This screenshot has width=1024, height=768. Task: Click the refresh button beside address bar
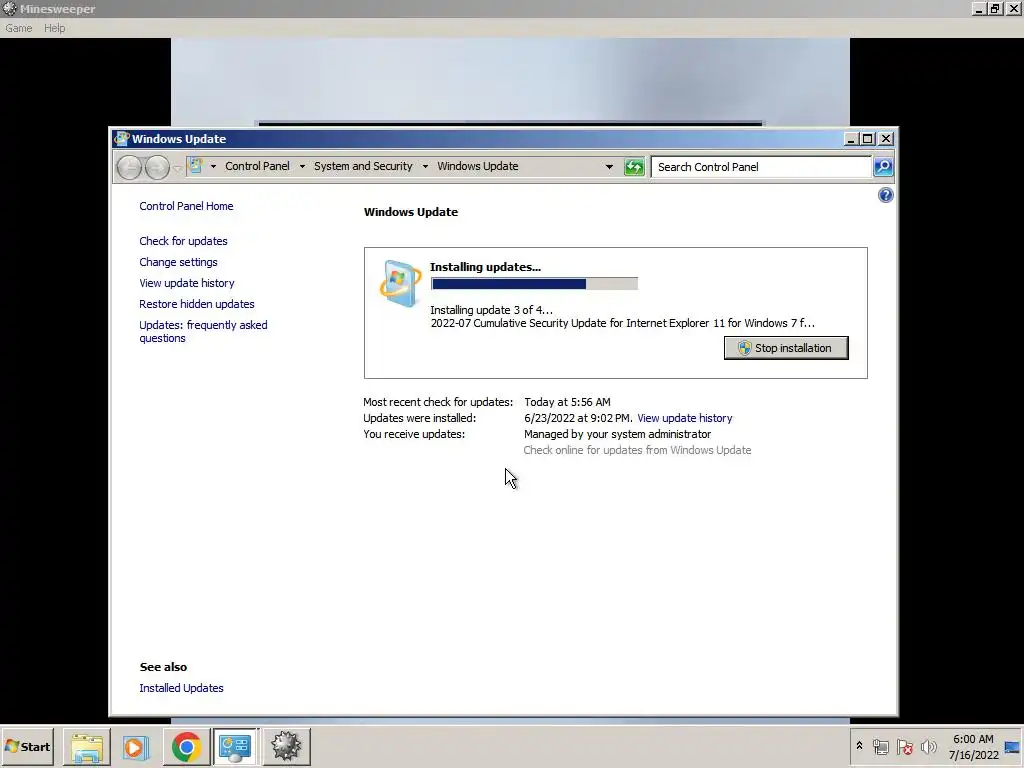point(633,167)
